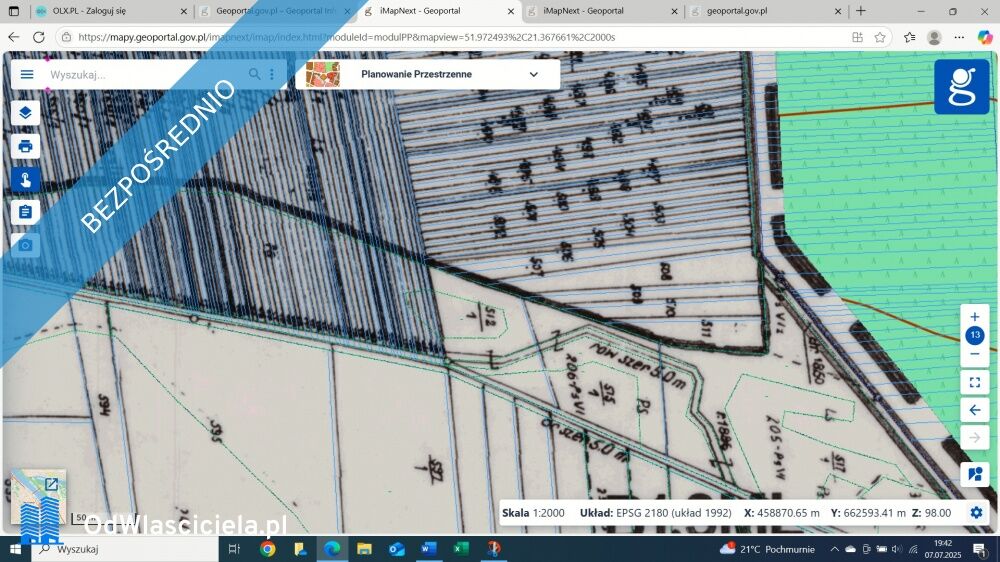Screen dimensions: 1000x562
Task: Zoom out with the minus button
Action: click(975, 354)
